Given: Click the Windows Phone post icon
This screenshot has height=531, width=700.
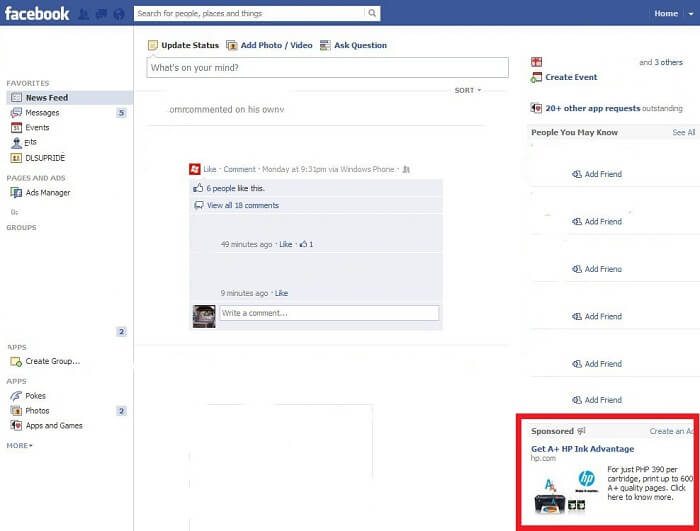Looking at the screenshot, I should (x=195, y=169).
